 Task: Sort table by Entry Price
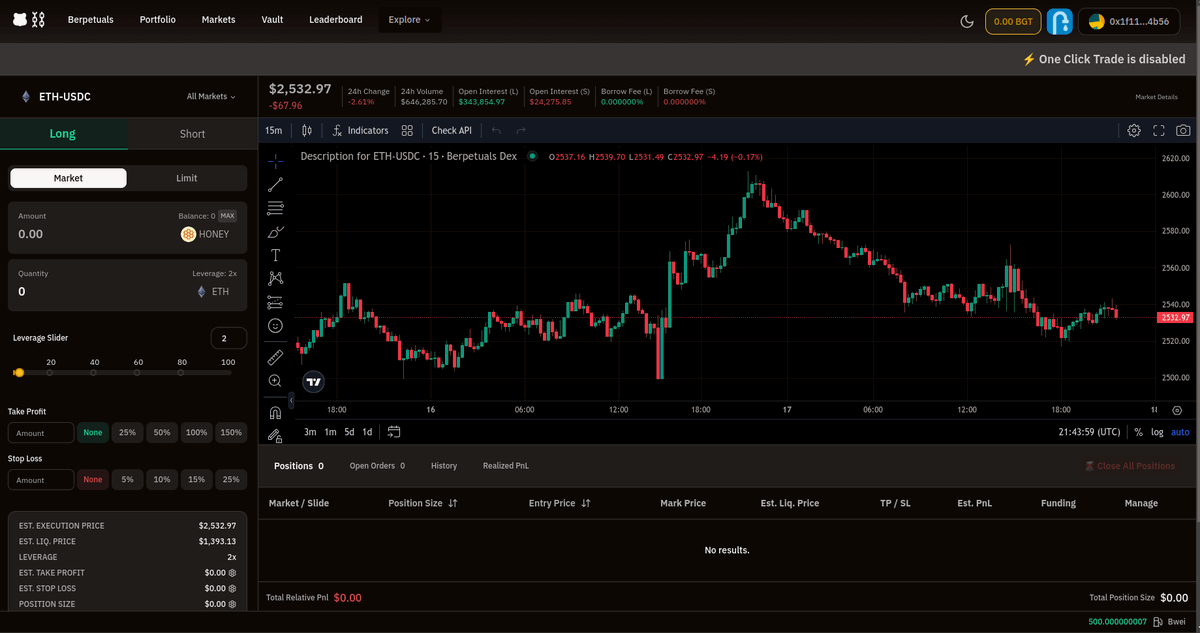coord(559,503)
